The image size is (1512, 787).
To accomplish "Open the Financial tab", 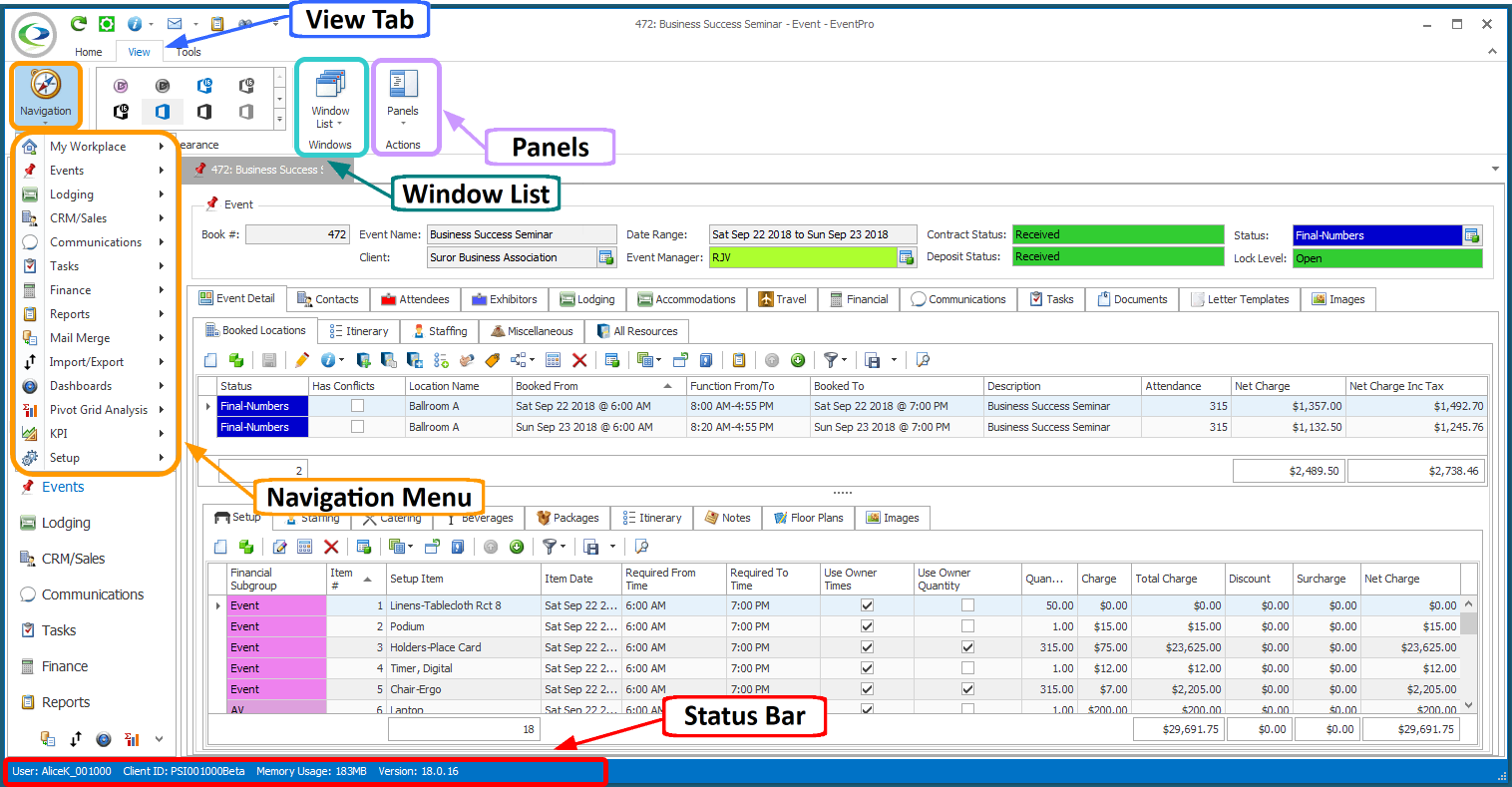I will click(859, 299).
